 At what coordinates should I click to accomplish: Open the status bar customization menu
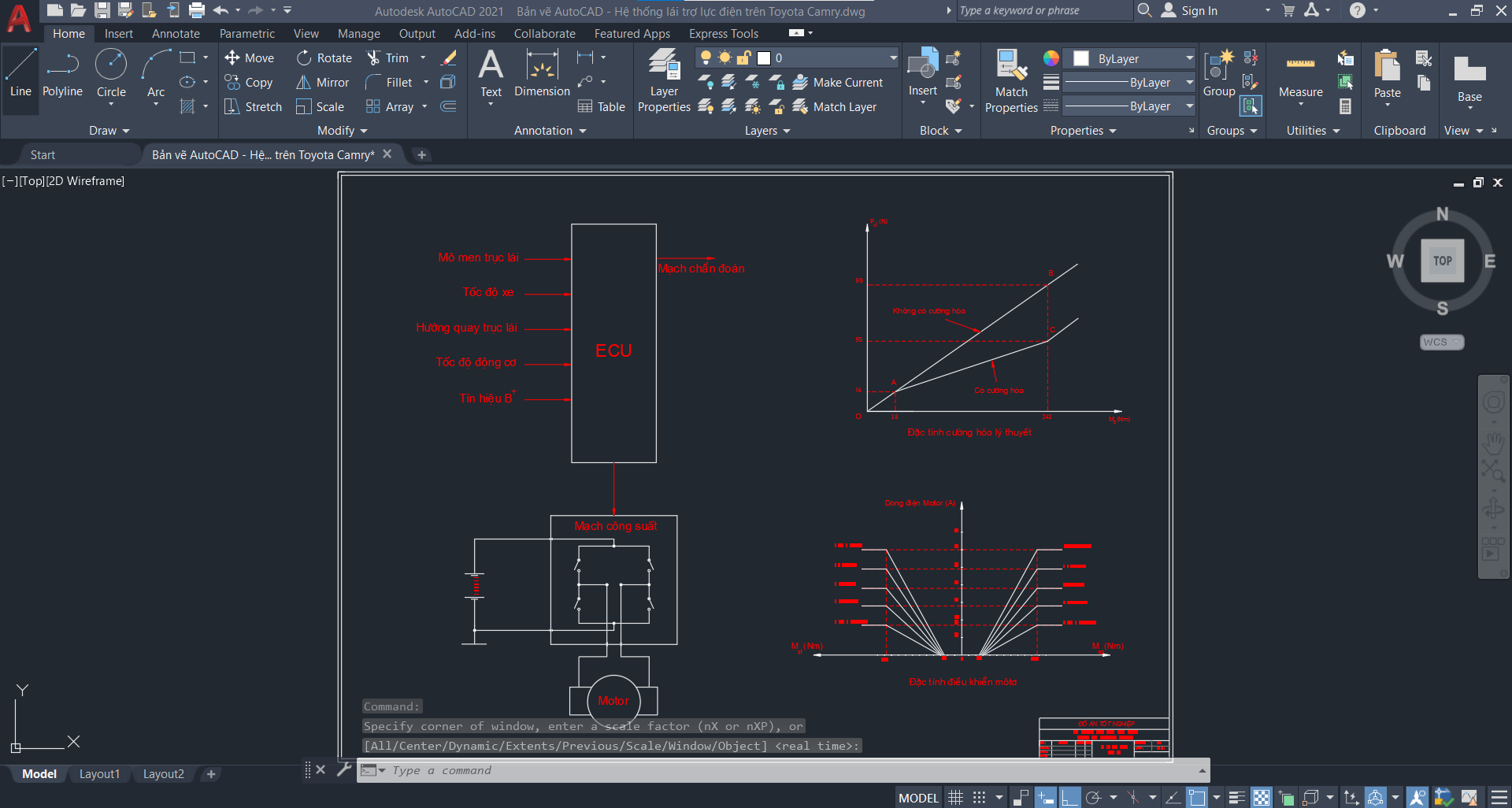[x=1499, y=798]
